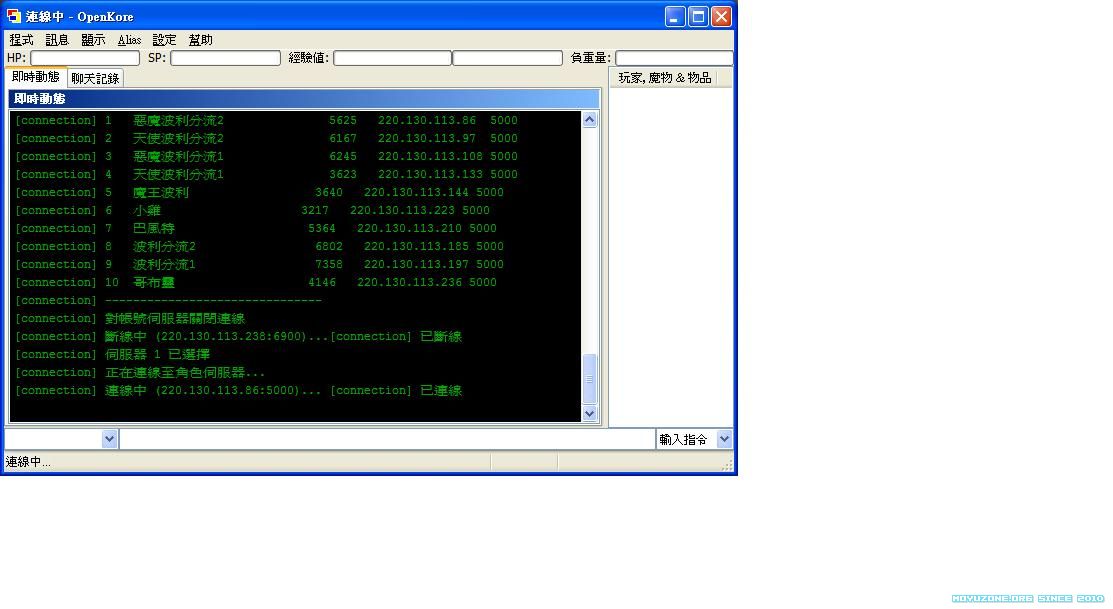This screenshot has height=609, width=1113.
Task: Open the 程式 menu
Action: [x=21, y=40]
